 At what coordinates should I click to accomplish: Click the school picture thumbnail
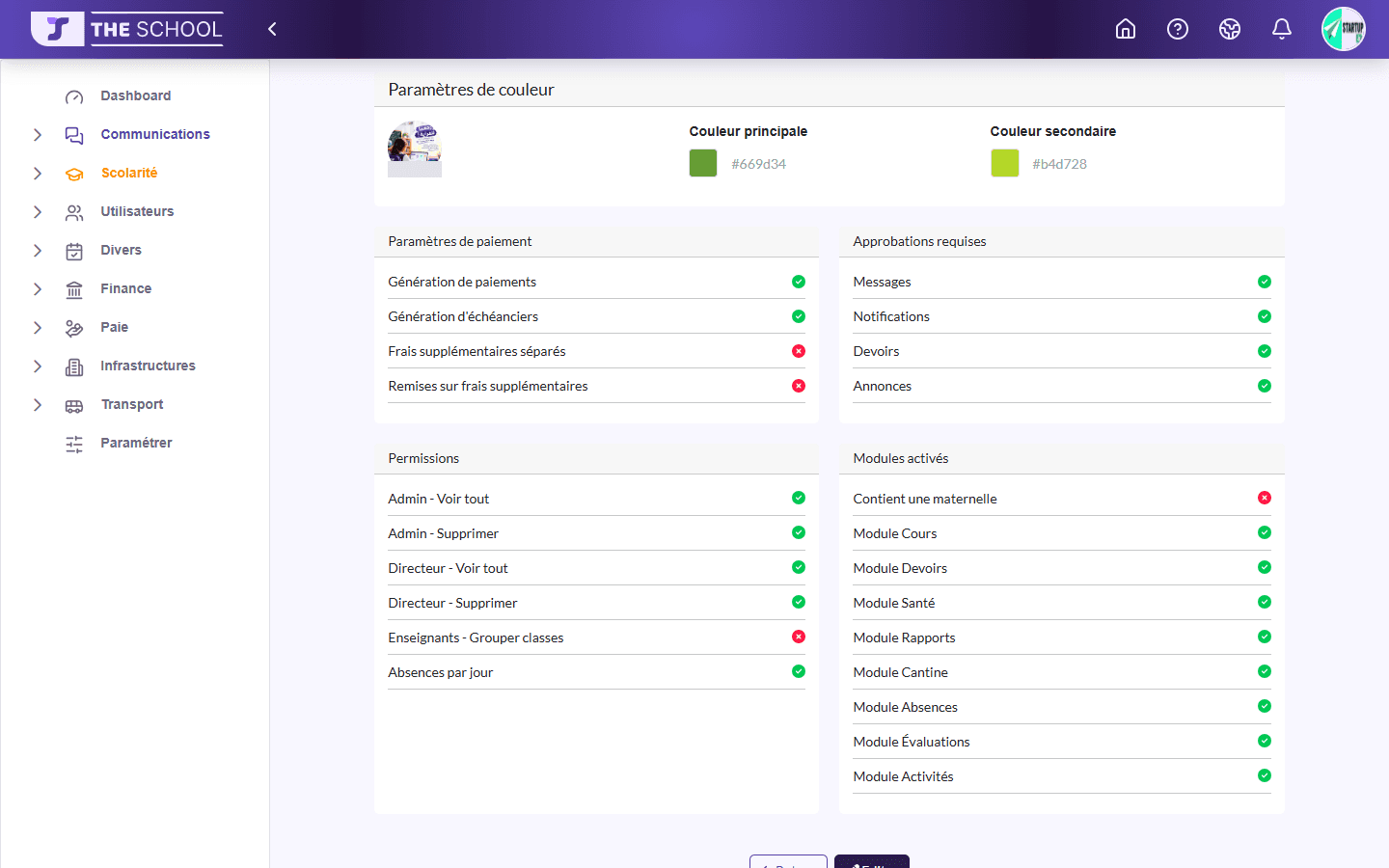415,149
